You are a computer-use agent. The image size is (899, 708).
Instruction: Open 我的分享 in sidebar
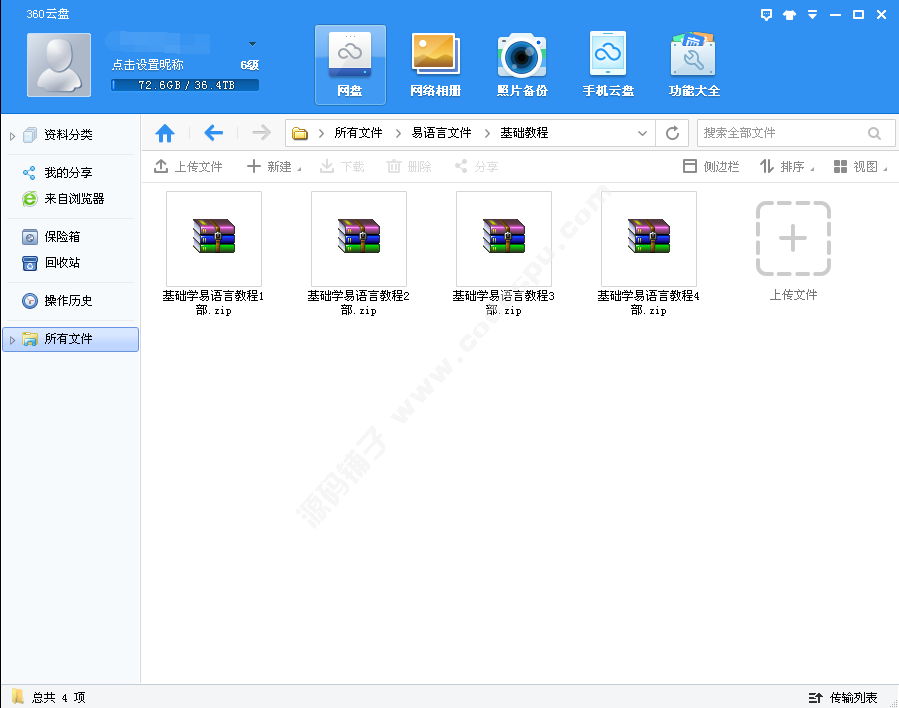point(68,173)
